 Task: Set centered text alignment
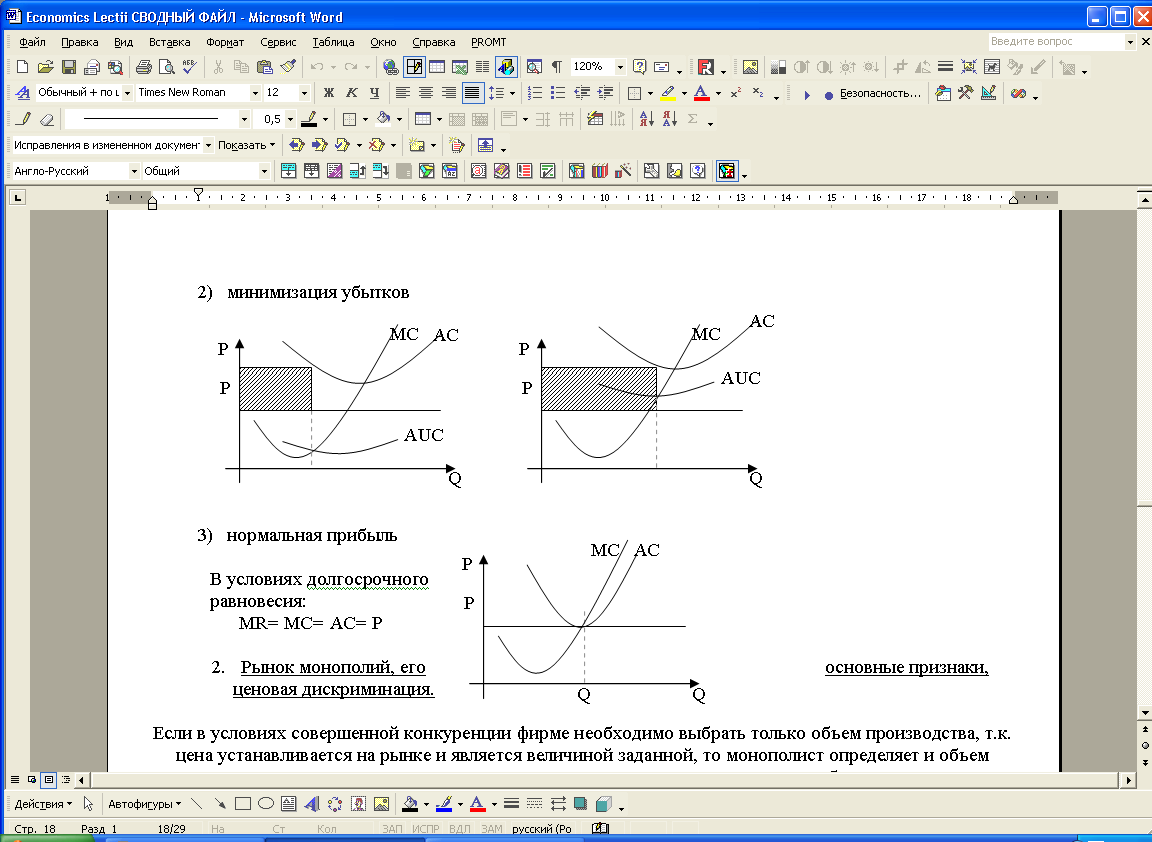pyautogui.click(x=425, y=93)
